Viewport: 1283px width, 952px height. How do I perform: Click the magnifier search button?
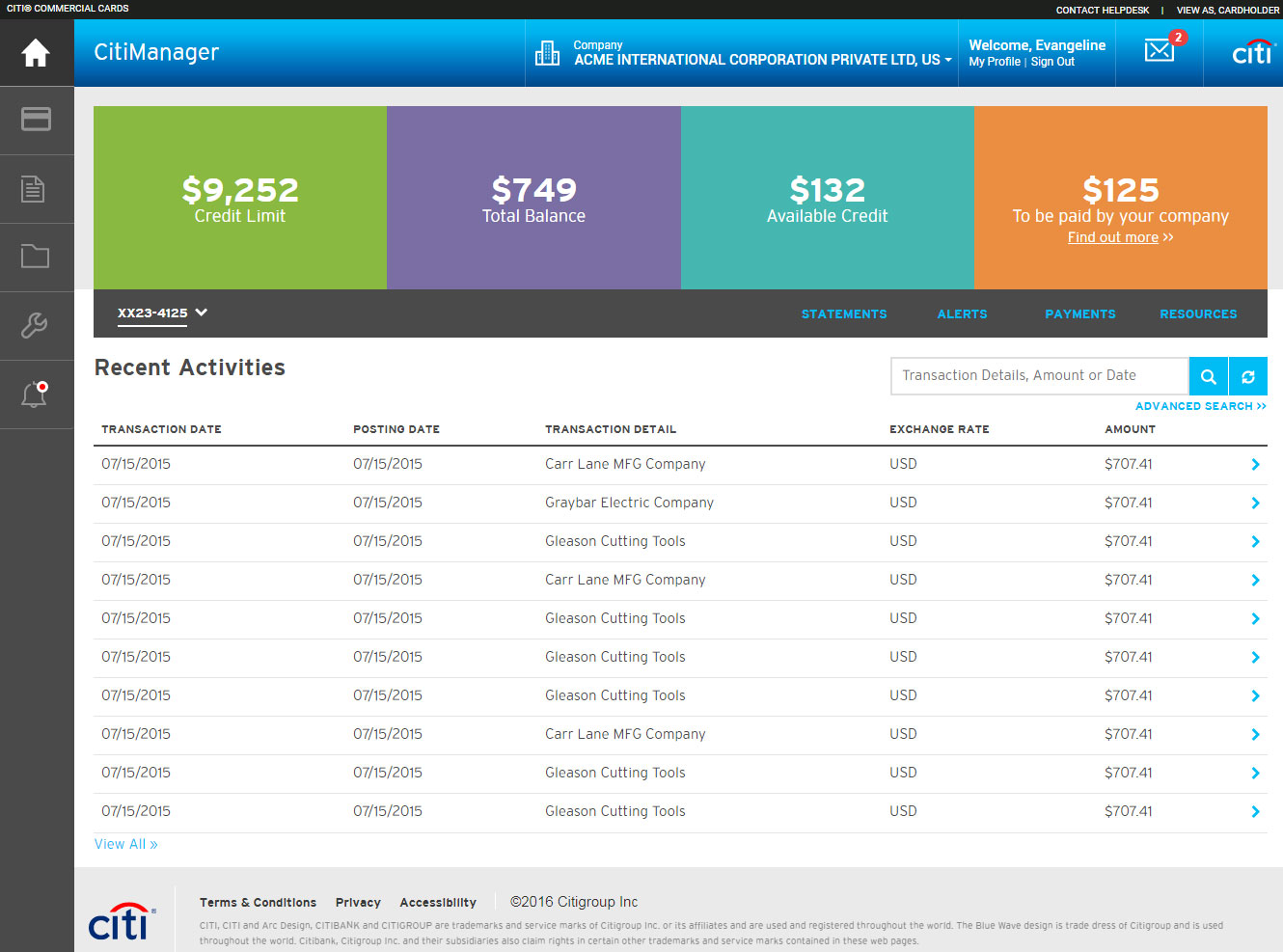pos(1208,376)
